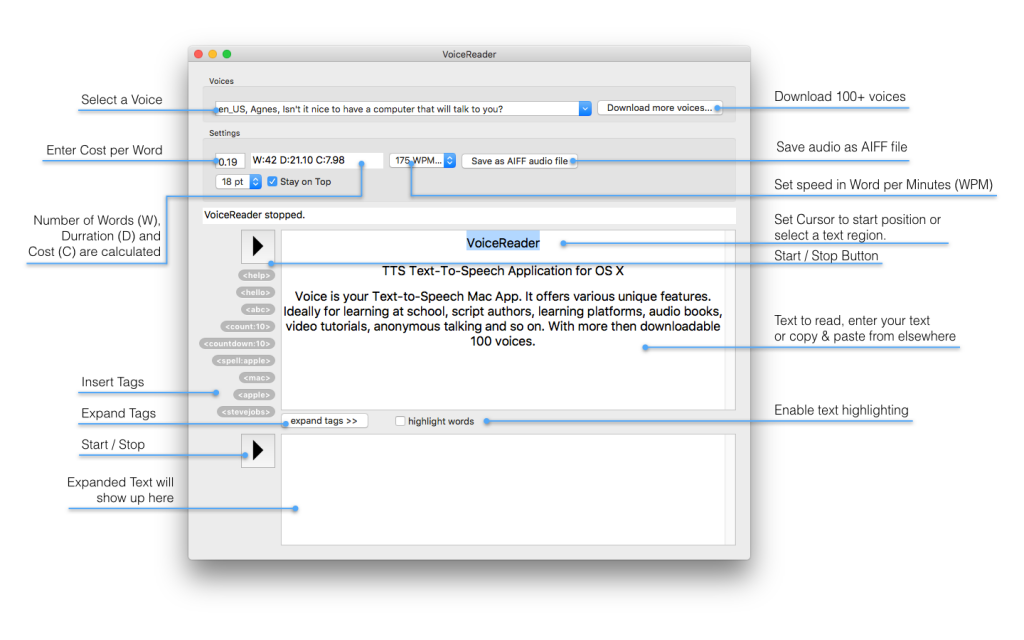The width and height of the screenshot is (1024, 640).
Task: Click the TTS Text-To-Speech Application line
Action: 503,271
